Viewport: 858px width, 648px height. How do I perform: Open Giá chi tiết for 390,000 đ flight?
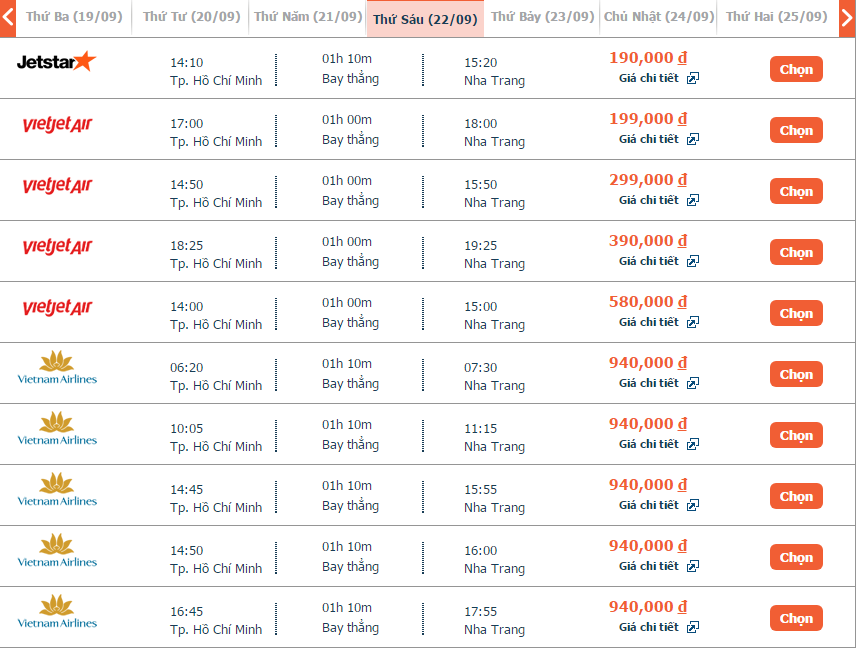(648, 261)
